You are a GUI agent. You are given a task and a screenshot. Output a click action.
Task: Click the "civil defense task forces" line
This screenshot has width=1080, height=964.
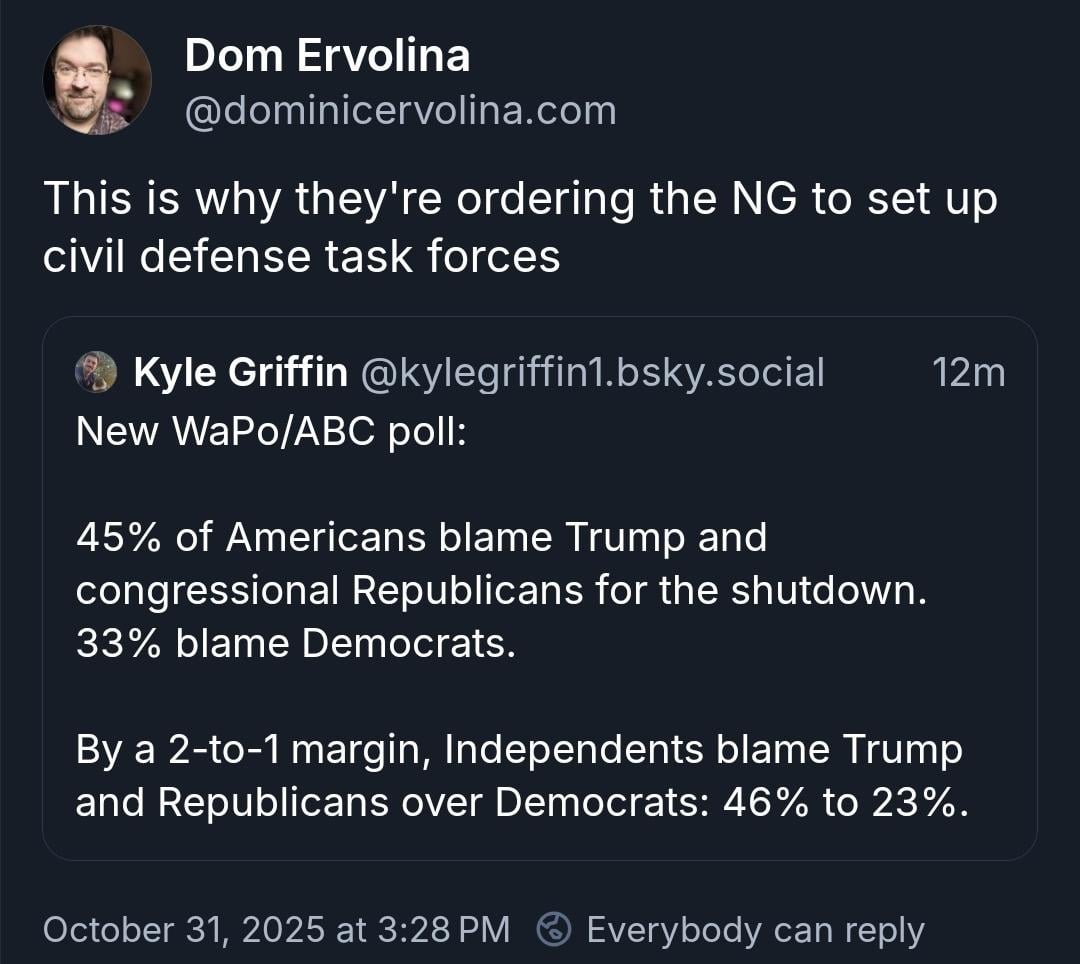pos(301,257)
